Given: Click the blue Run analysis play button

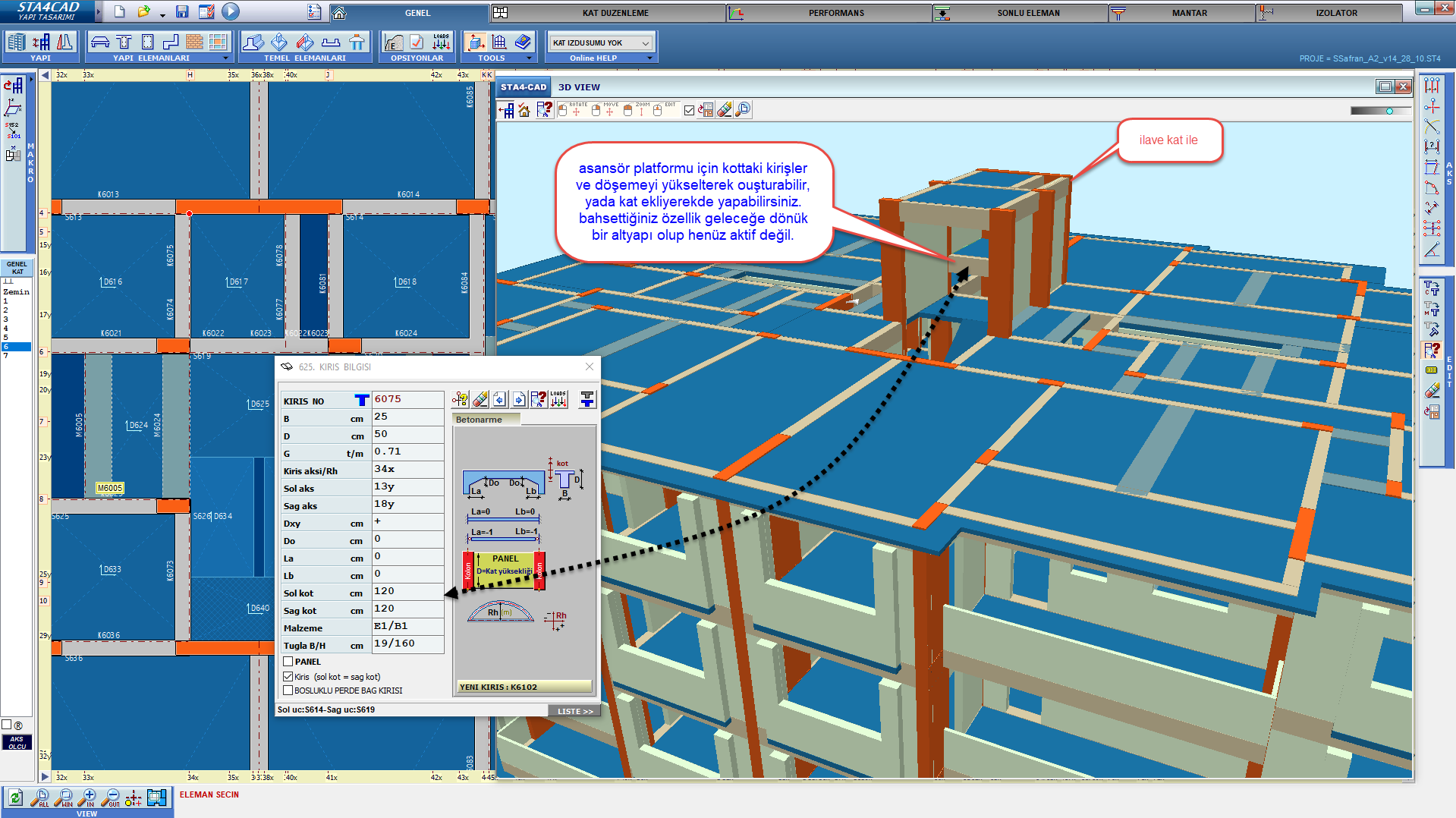Looking at the screenshot, I should (231, 11).
